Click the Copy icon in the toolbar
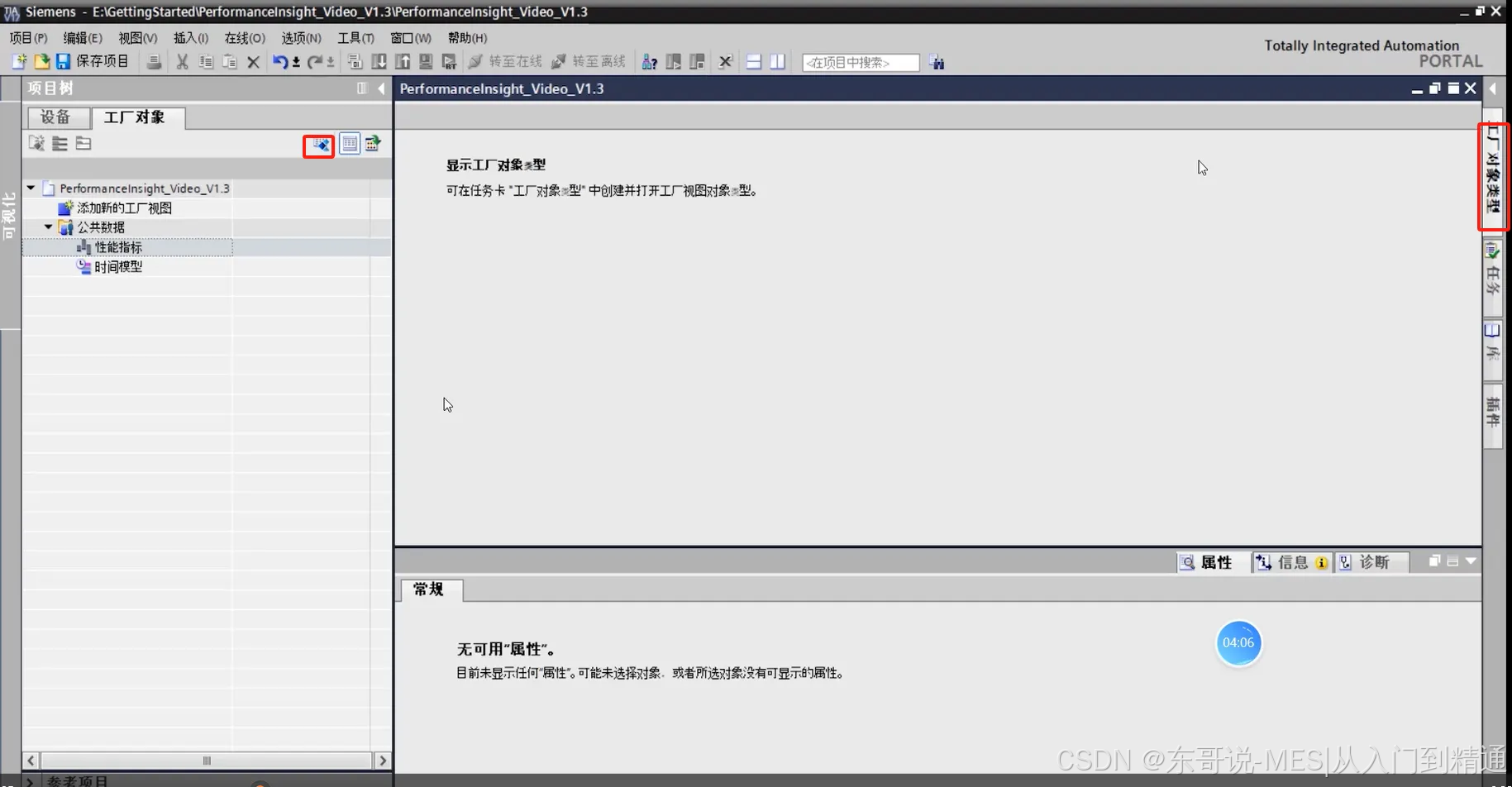This screenshot has height=787, width=1512. coord(206,62)
